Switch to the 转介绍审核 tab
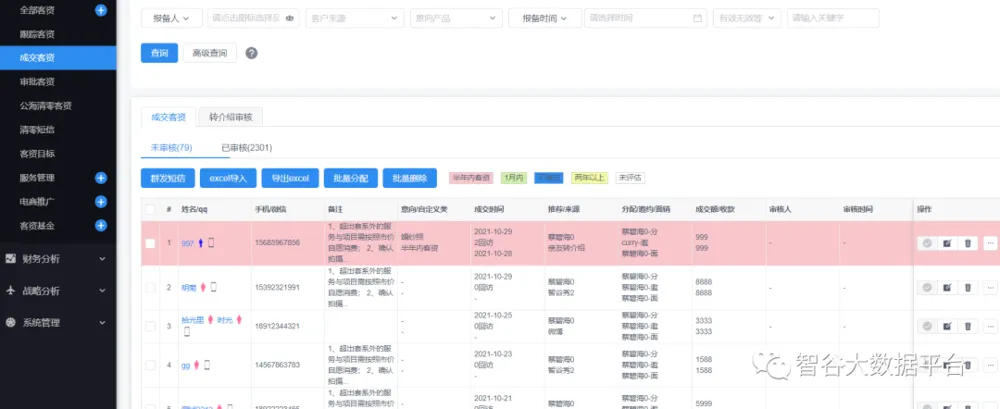This screenshot has height=409, width=1000. tap(230, 116)
